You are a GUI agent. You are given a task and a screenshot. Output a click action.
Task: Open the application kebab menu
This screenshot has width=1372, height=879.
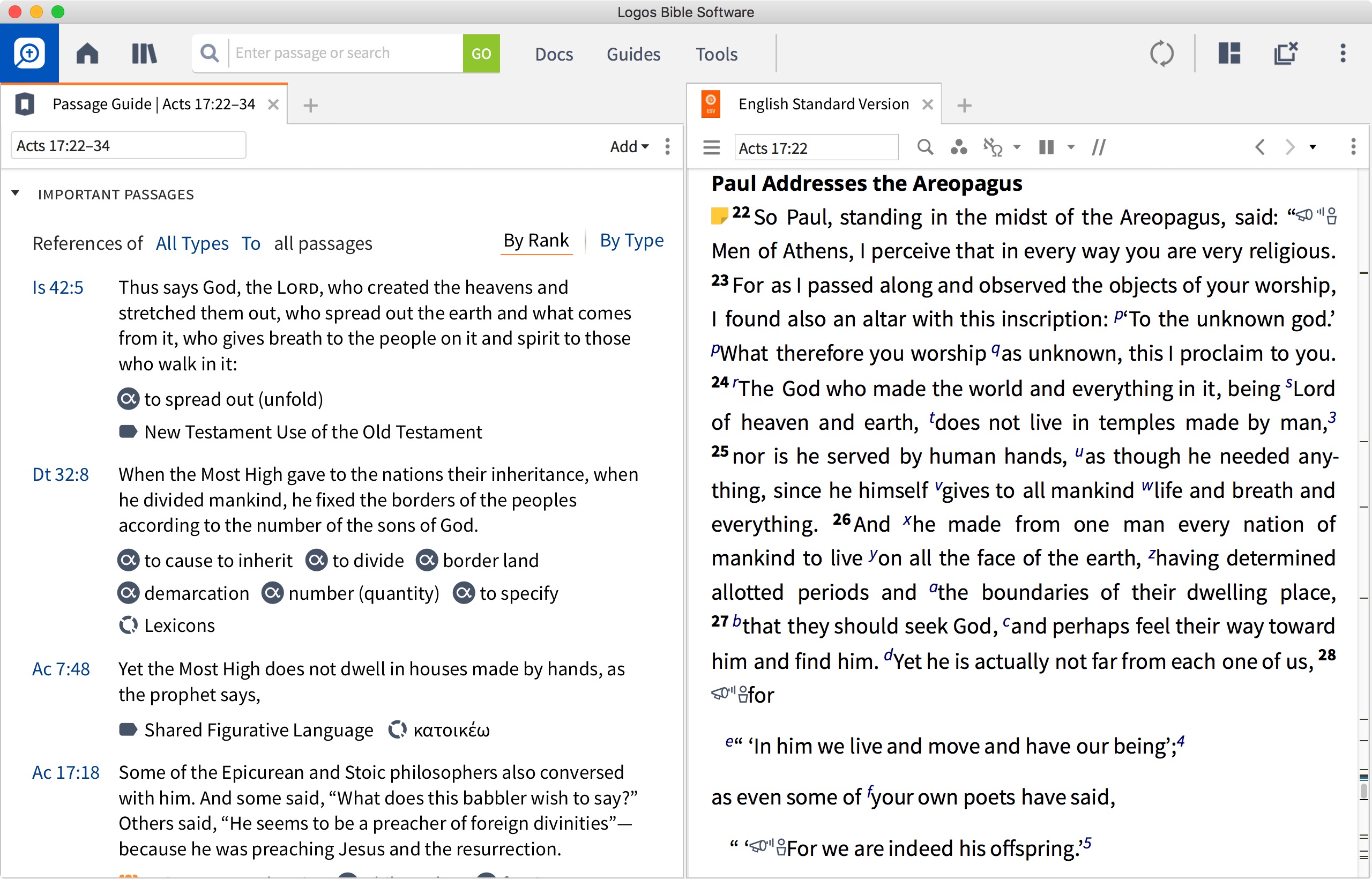pyautogui.click(x=1343, y=53)
